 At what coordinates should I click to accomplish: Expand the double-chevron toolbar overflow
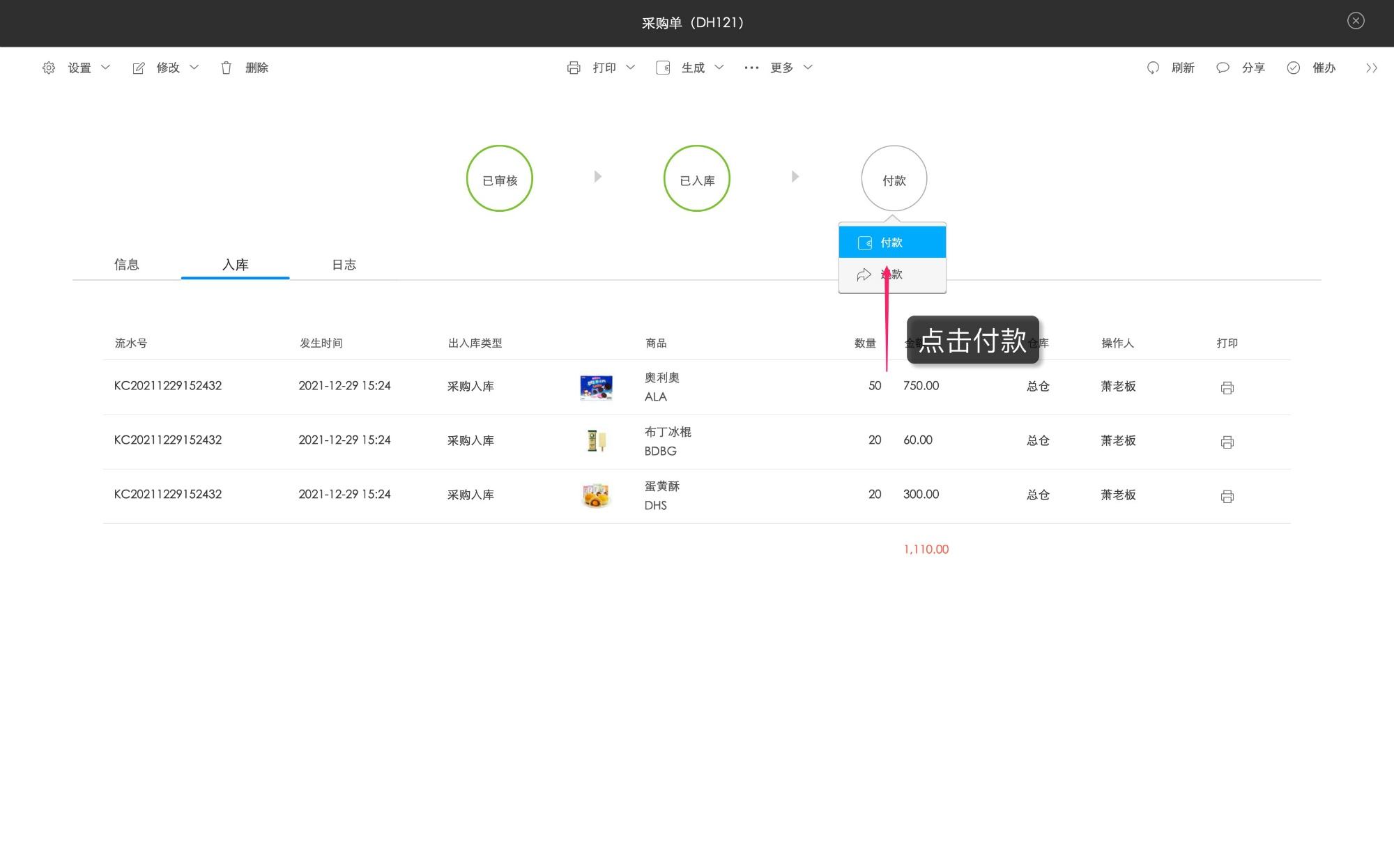1372,68
